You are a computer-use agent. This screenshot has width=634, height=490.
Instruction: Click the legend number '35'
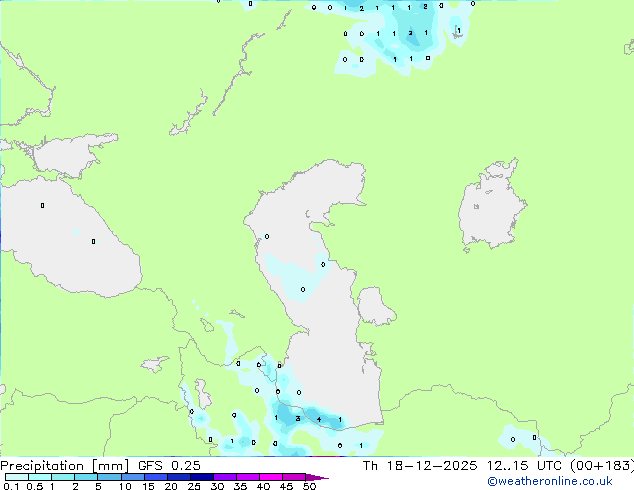pos(240,486)
